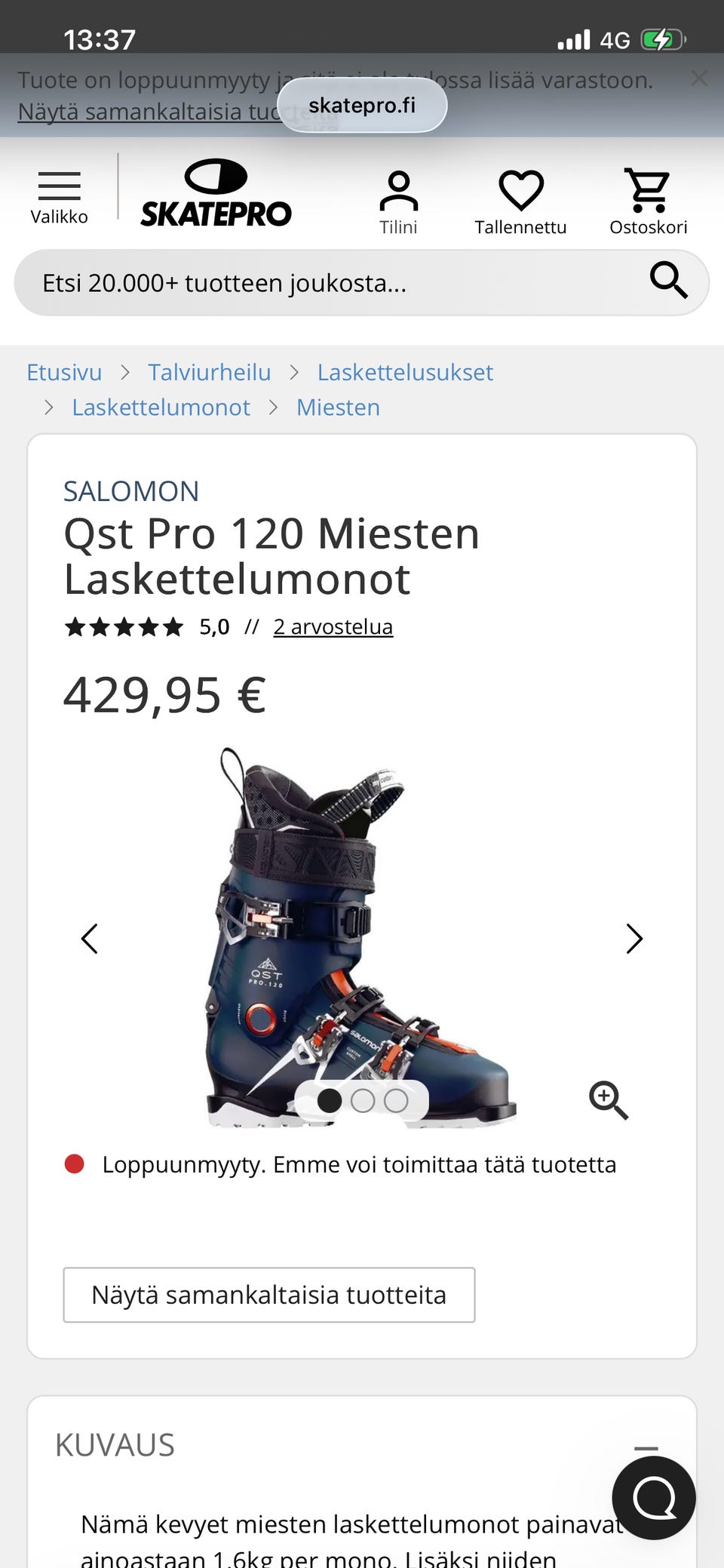Show the previous product image

coord(89,939)
